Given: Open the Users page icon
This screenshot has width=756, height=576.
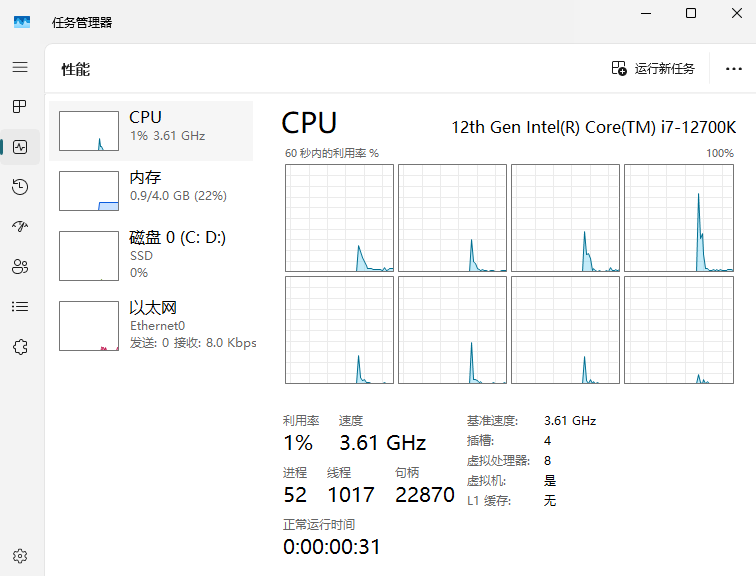Looking at the screenshot, I should click(20, 267).
